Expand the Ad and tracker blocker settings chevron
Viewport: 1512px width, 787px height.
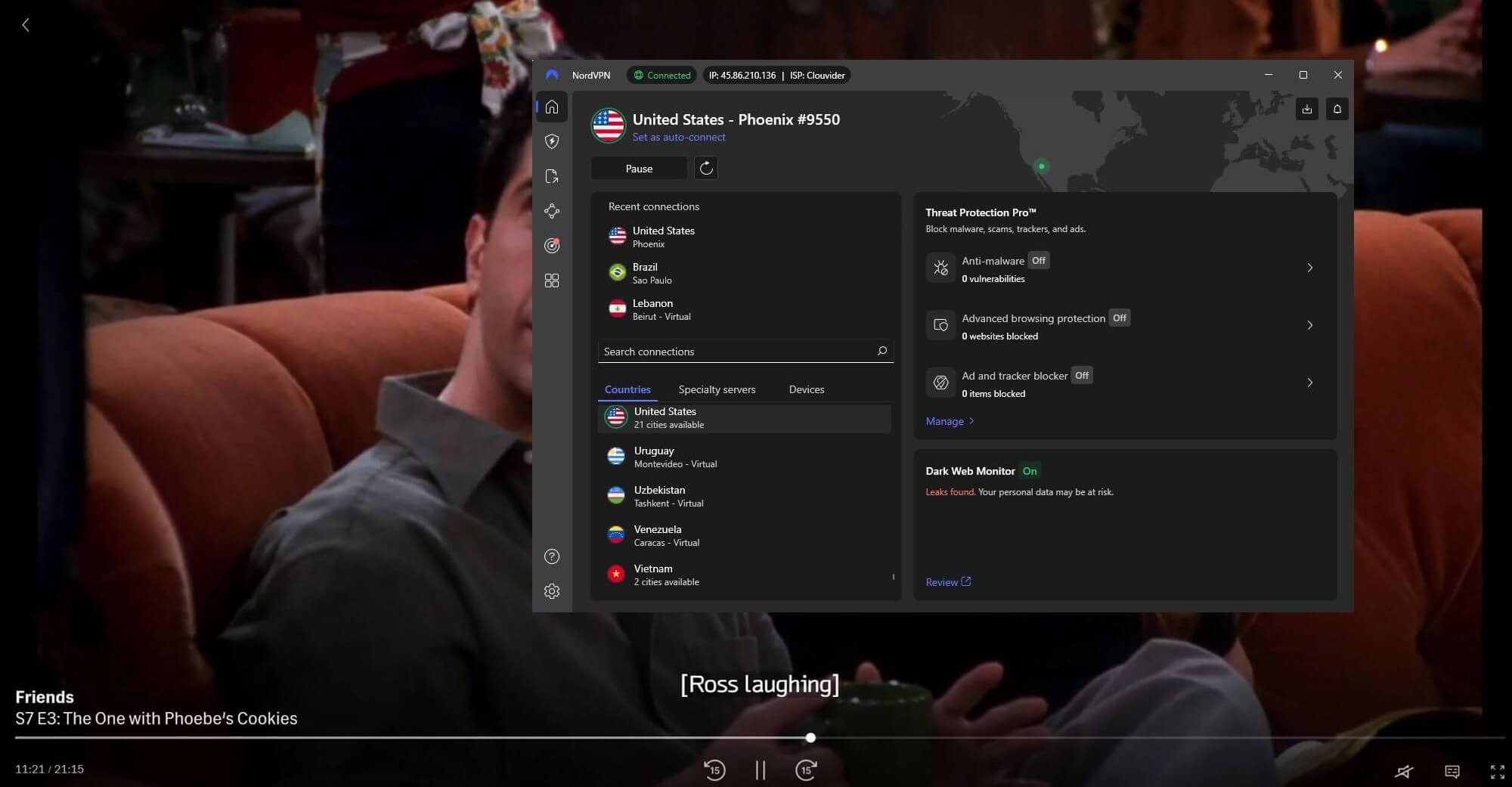pos(1310,383)
